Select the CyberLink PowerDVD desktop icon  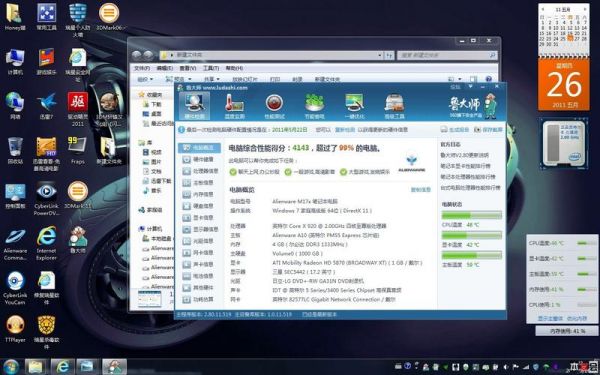point(47,198)
